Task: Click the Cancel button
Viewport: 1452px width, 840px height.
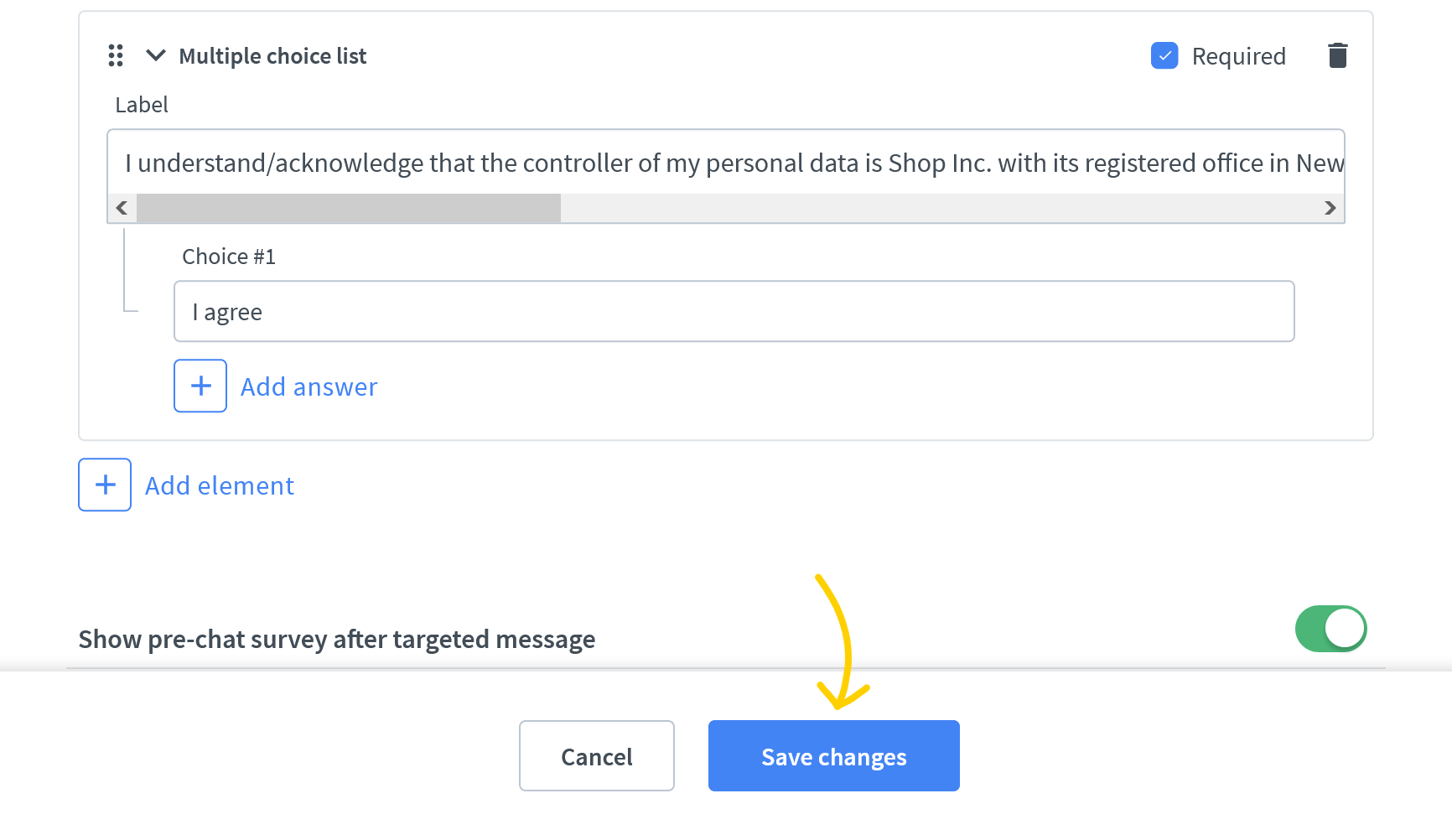Action: (596, 755)
